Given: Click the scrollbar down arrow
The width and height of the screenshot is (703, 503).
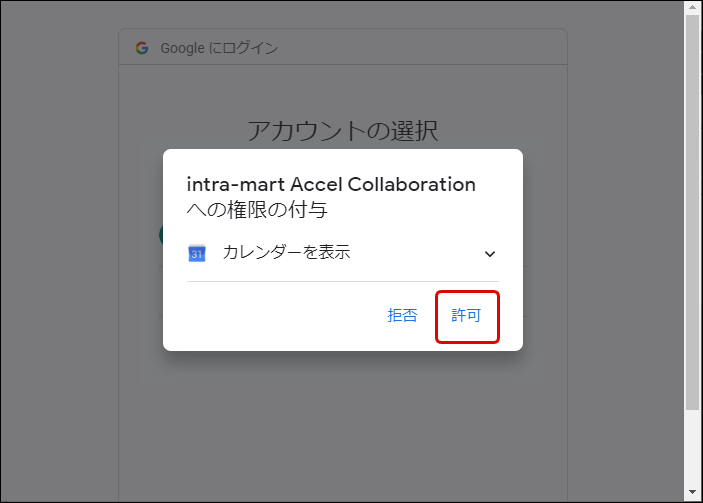Looking at the screenshot, I should [x=693, y=492].
